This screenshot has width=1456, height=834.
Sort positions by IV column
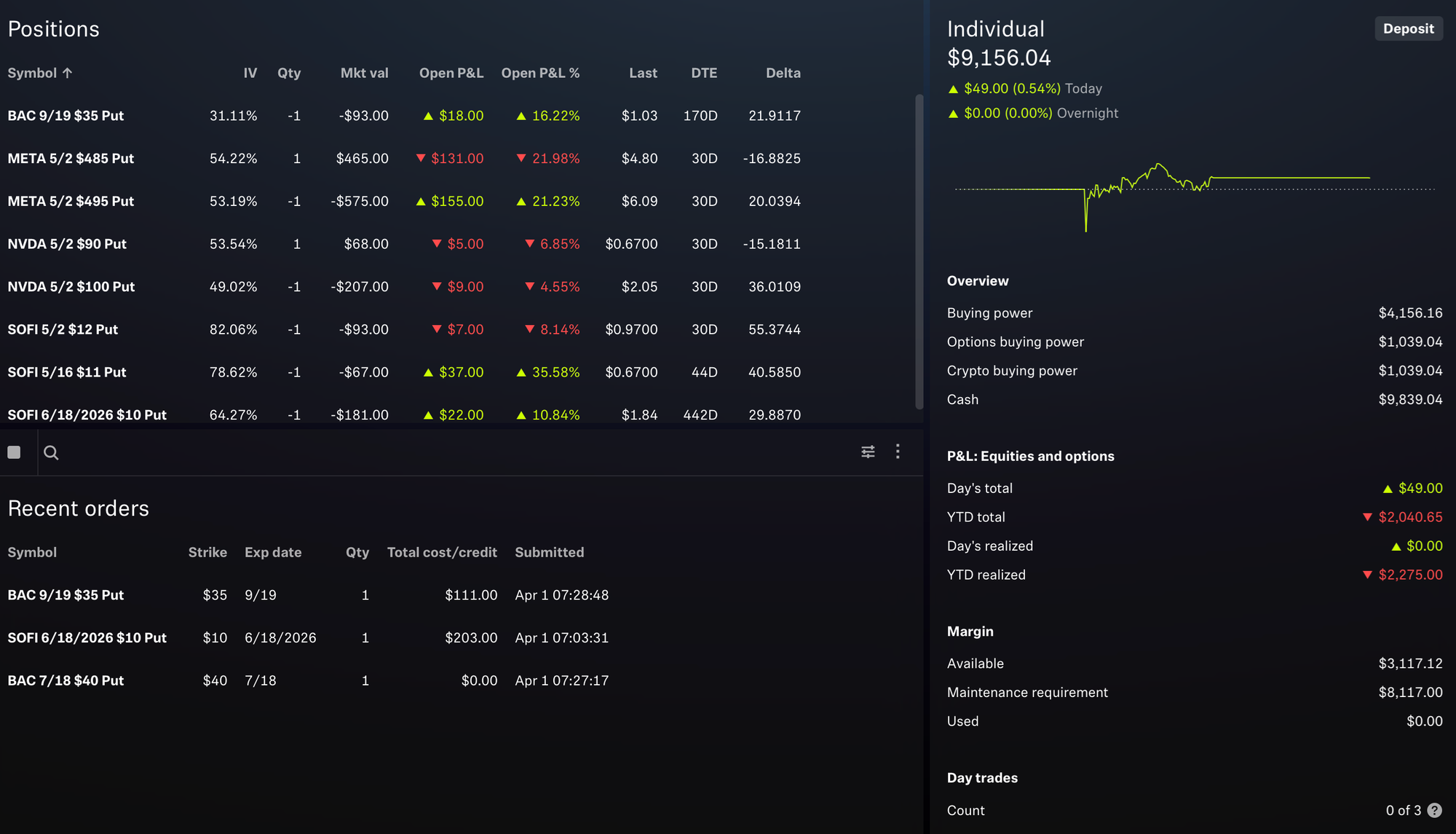click(x=250, y=73)
